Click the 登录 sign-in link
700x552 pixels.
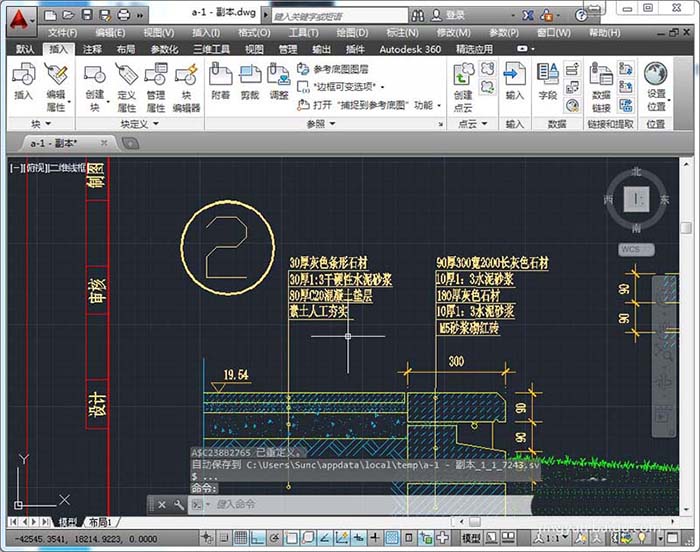[x=454, y=15]
